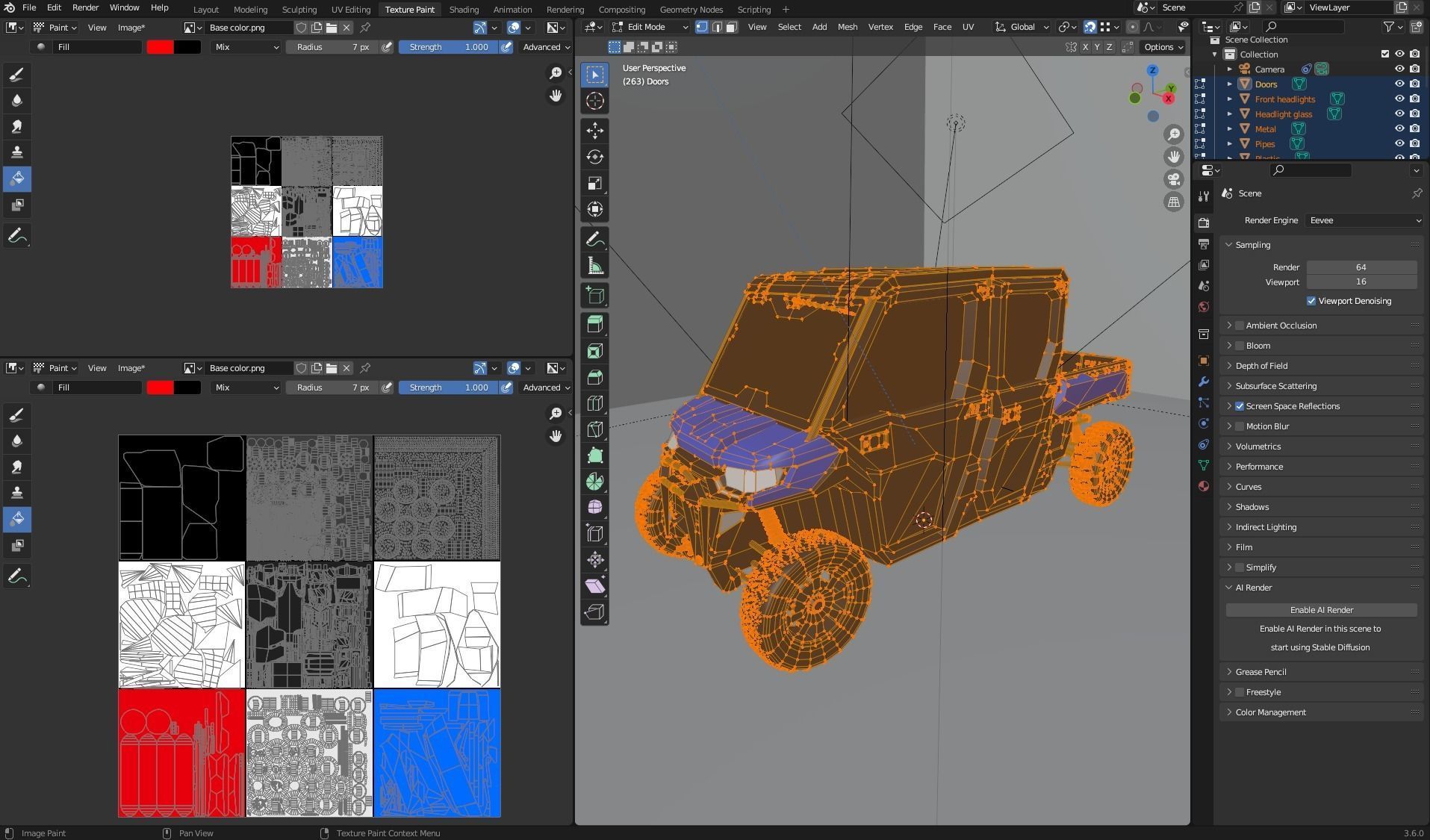This screenshot has height=840, width=1430.
Task: Select the Annotate tool in lower image editor
Action: pos(17,576)
